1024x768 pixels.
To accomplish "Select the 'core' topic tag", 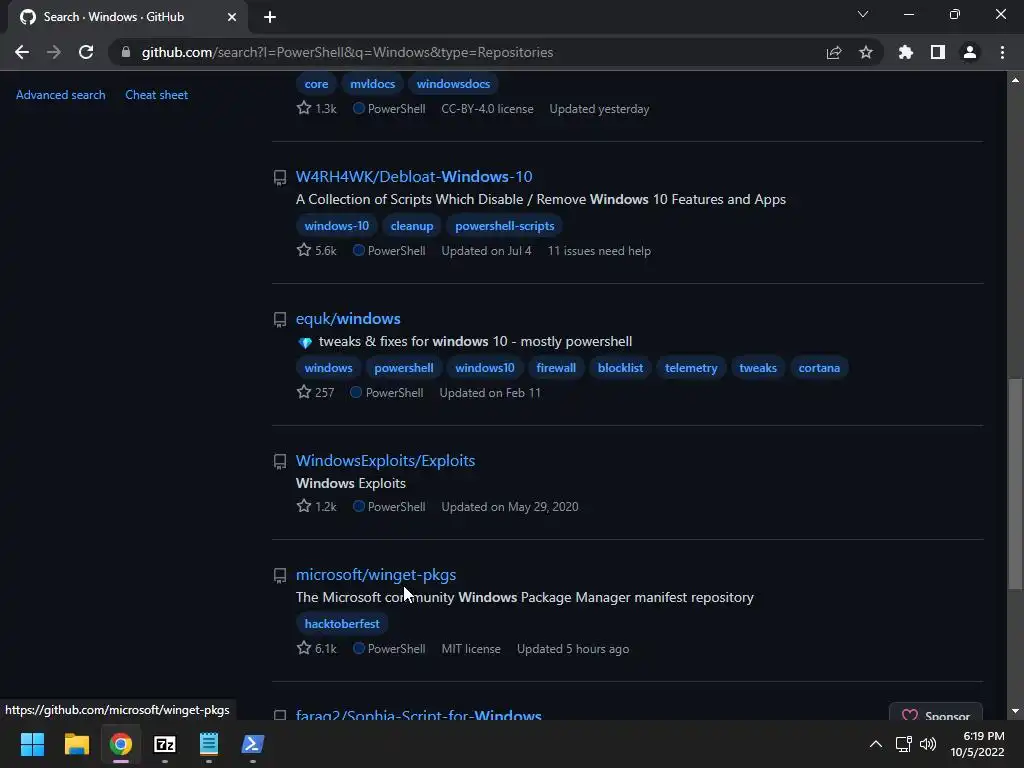I will point(316,84).
